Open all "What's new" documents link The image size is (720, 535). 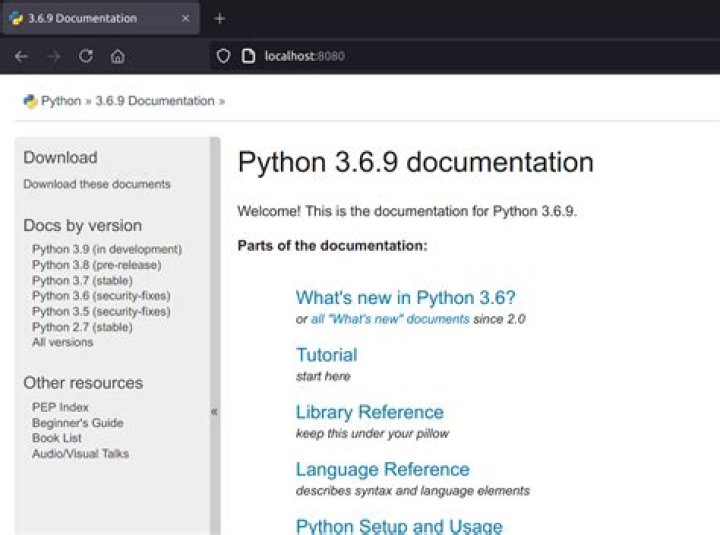coord(390,319)
